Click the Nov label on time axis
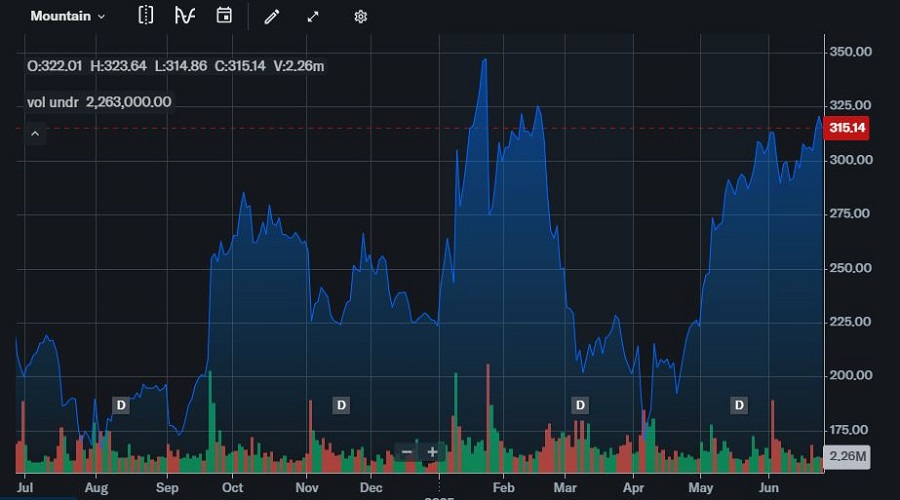This screenshot has height=500, width=900. pyautogui.click(x=307, y=487)
